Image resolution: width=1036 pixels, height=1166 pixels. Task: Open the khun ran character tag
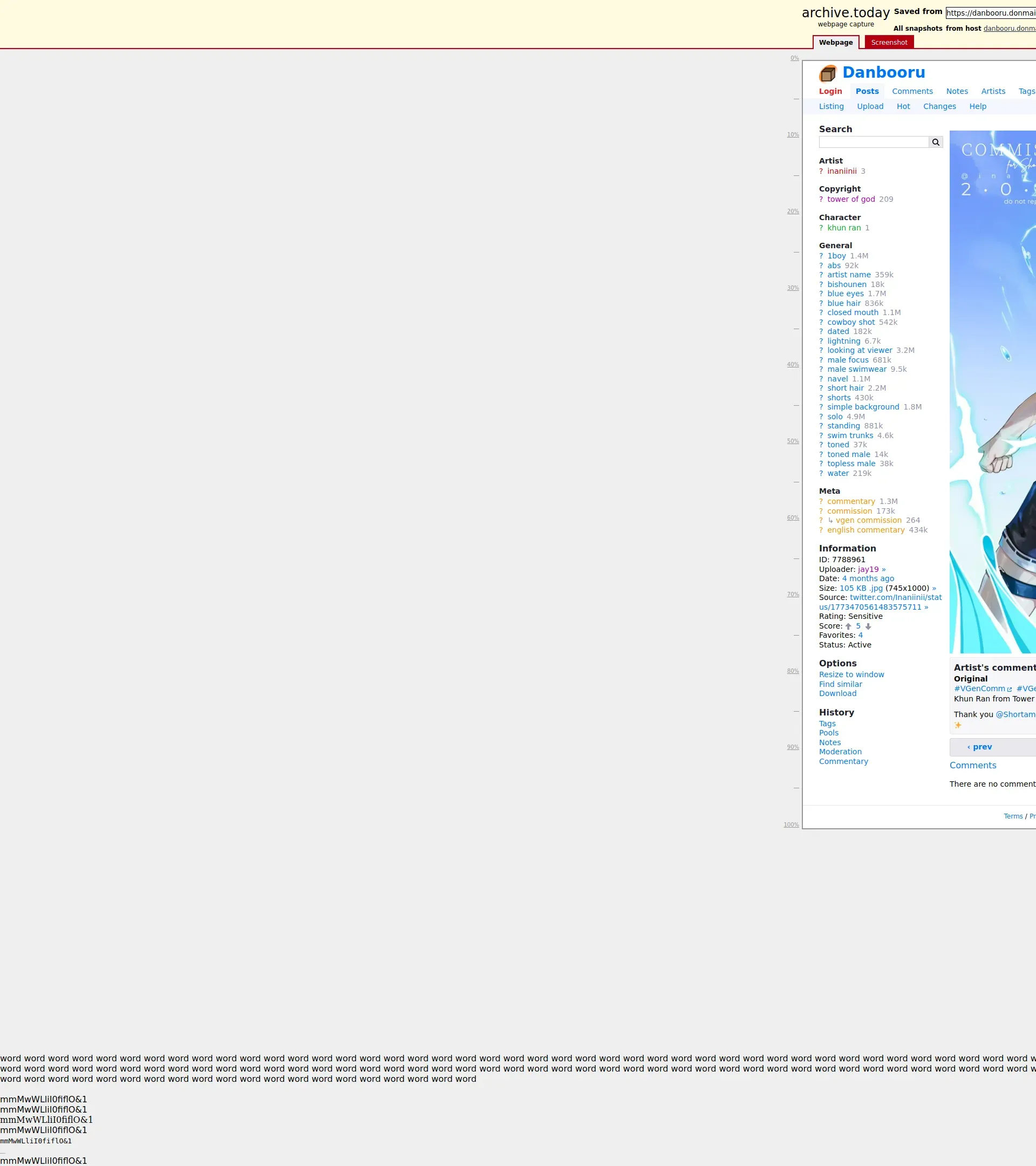(844, 228)
